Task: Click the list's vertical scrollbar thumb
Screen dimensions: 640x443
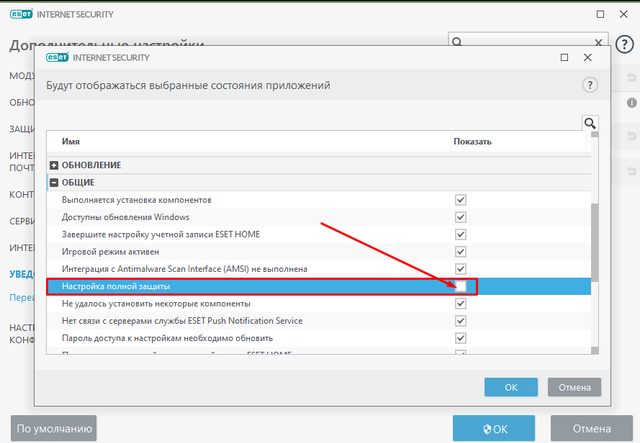Action: coord(595,243)
